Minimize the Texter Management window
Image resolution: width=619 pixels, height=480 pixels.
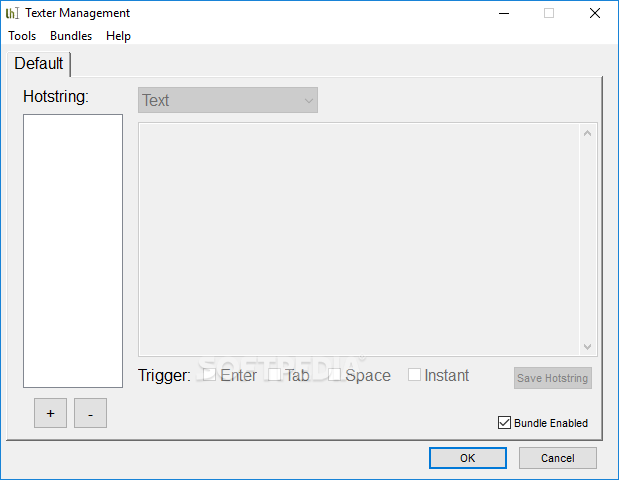coord(504,13)
